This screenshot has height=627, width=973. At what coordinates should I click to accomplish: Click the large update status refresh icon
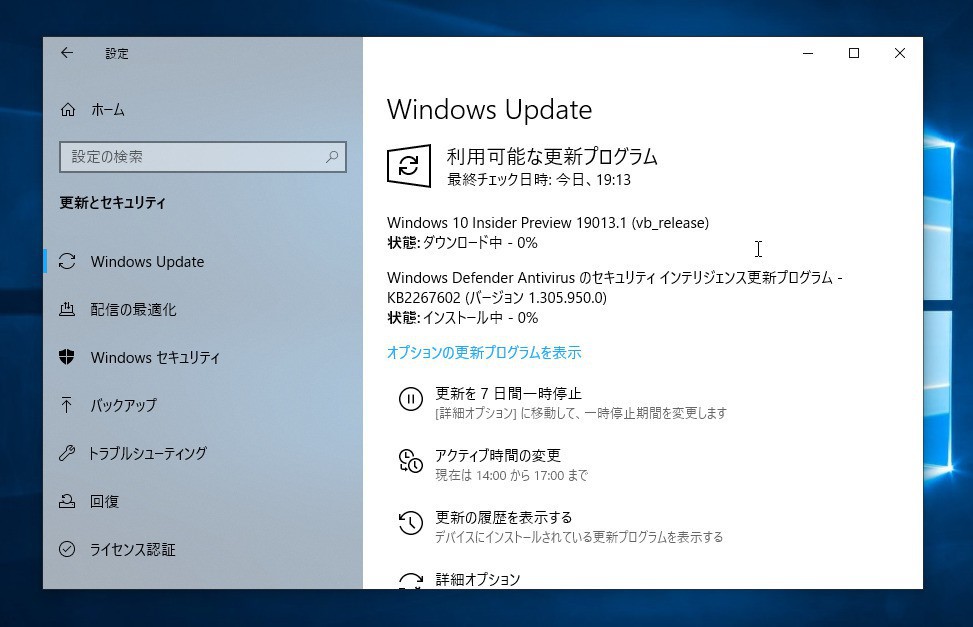pyautogui.click(x=408, y=166)
